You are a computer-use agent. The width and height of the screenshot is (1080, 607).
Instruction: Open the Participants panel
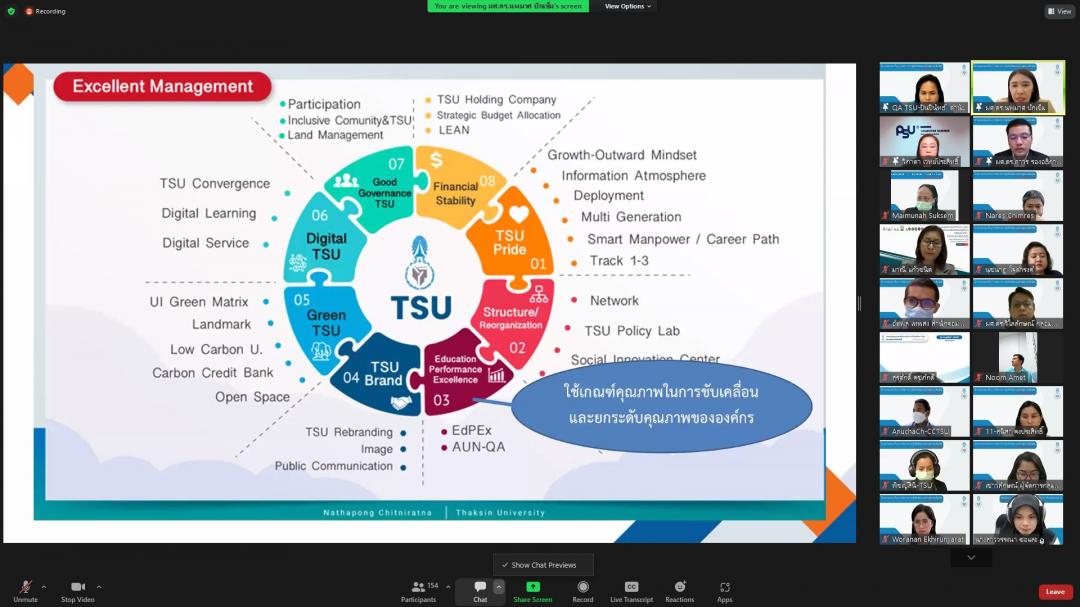[x=419, y=590]
